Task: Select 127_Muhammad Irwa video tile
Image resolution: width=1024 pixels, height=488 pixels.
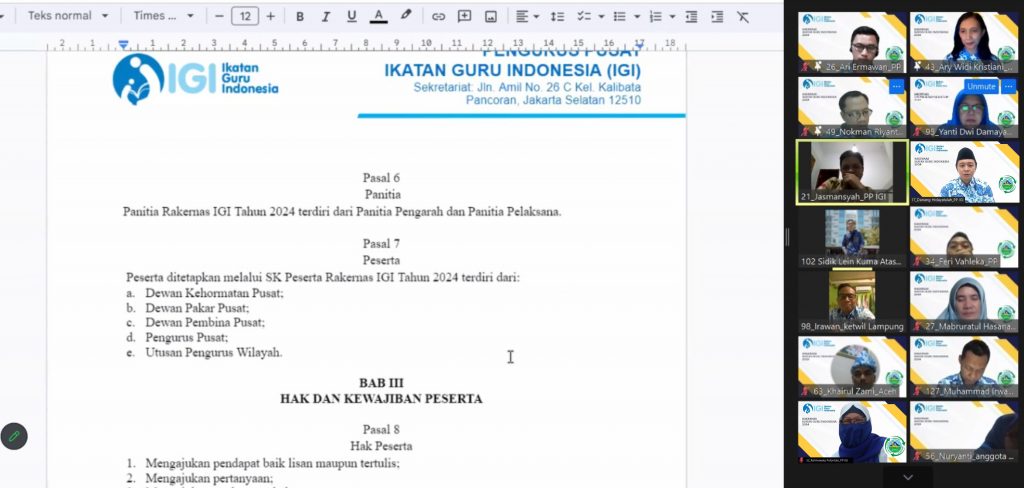Action: [x=965, y=367]
